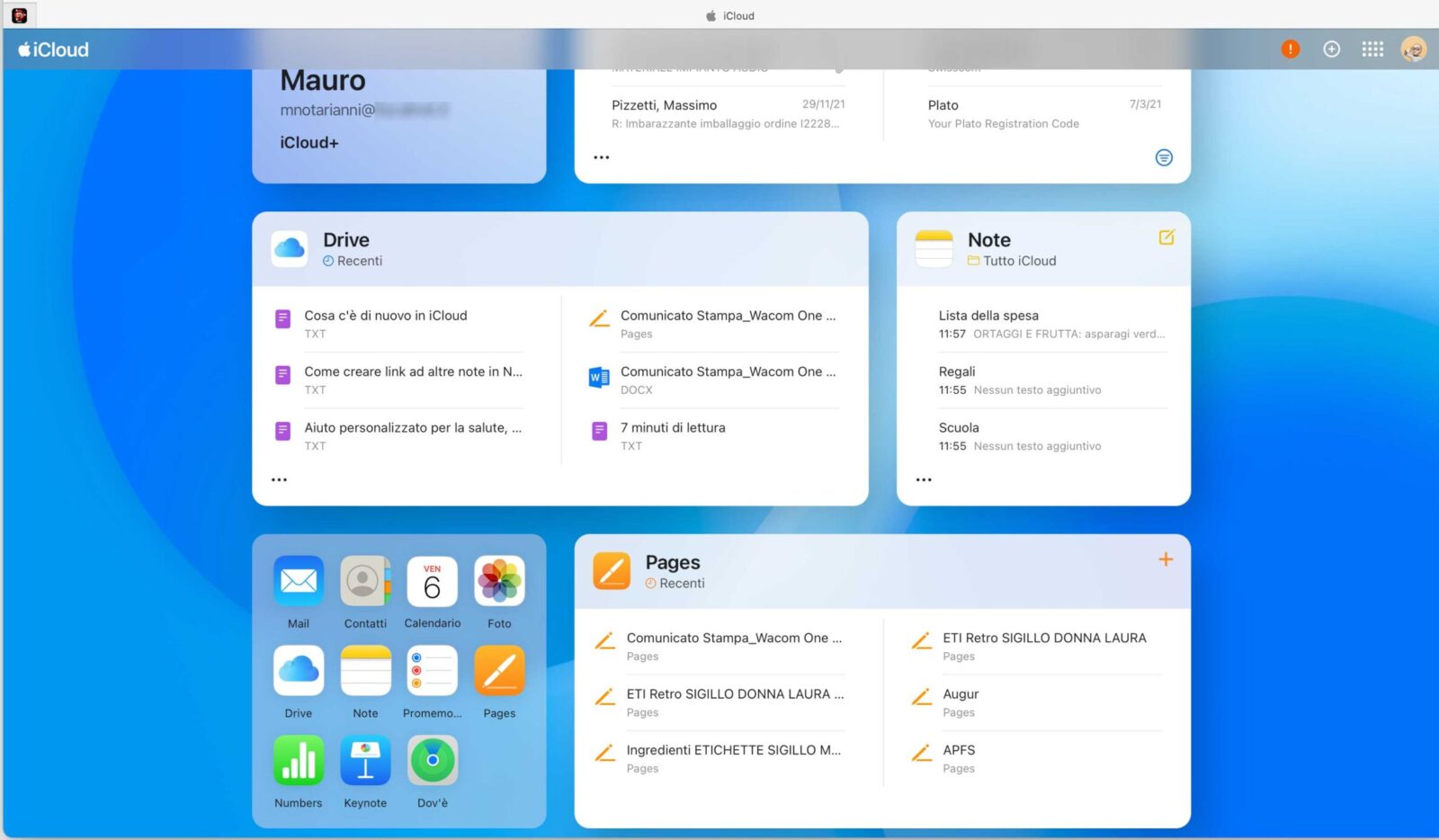Open file Come creare link ad altre note

(x=398, y=380)
